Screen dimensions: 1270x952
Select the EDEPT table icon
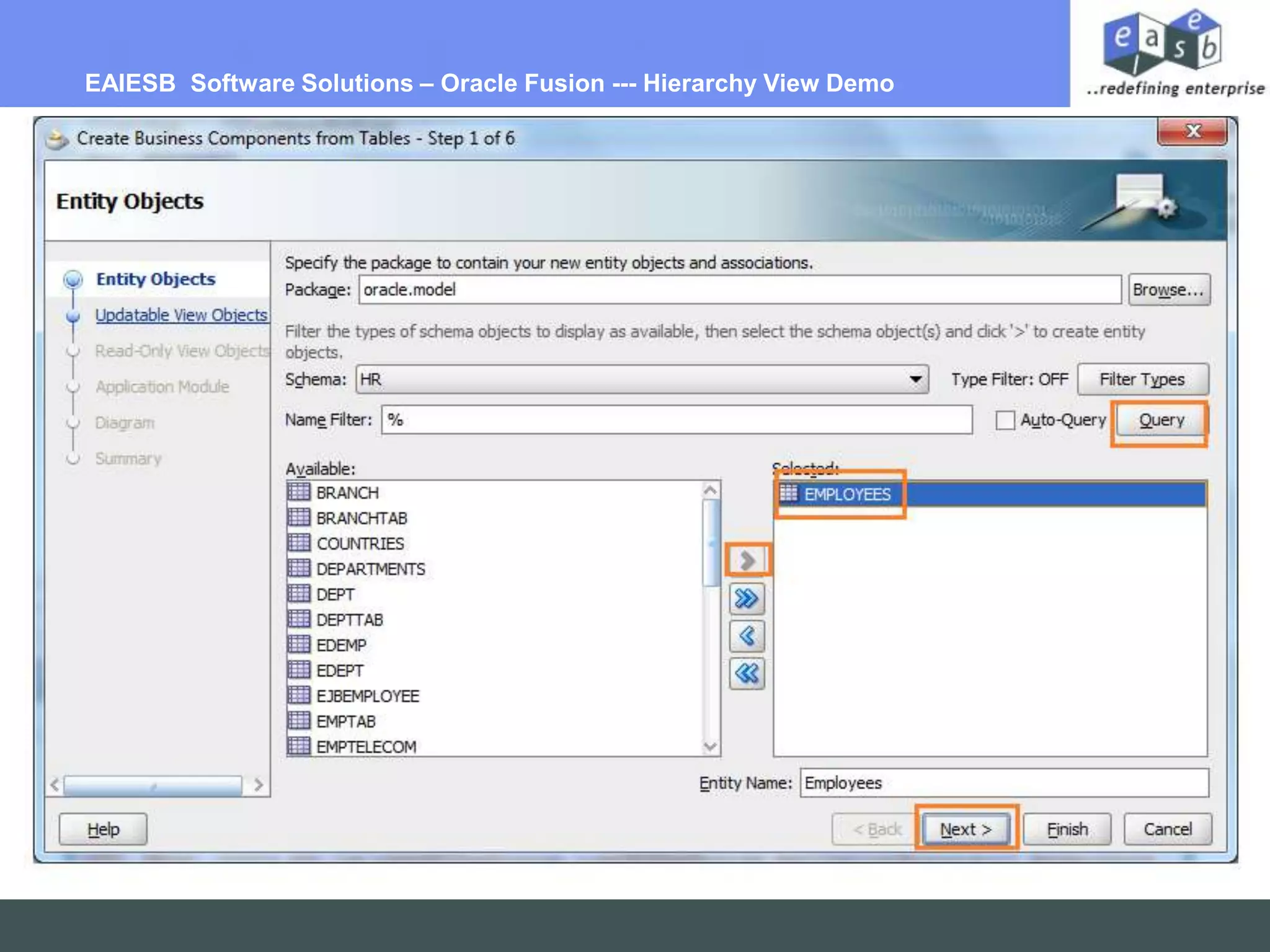click(299, 670)
